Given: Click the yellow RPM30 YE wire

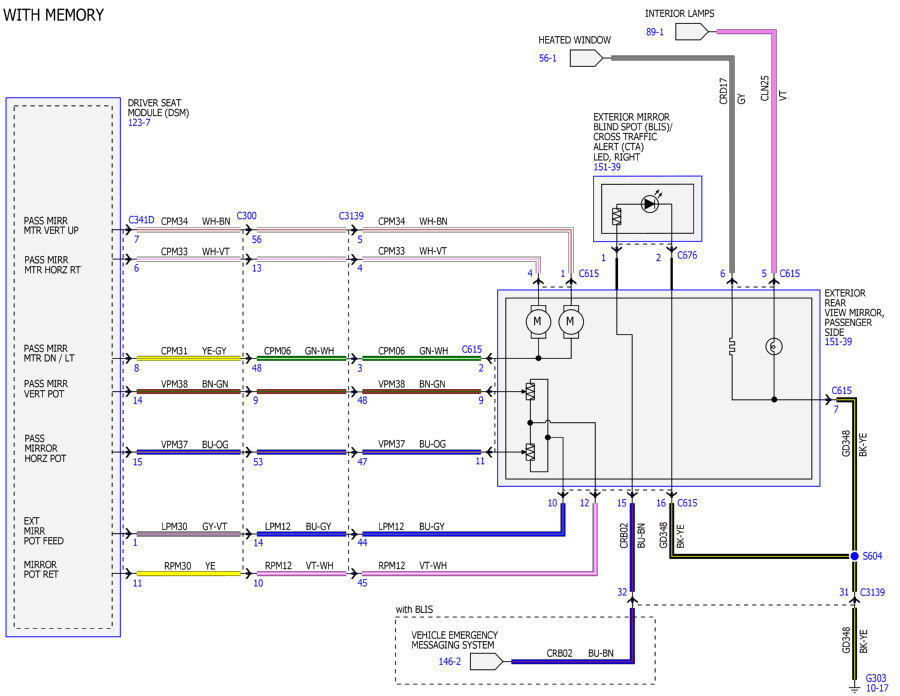Looking at the screenshot, I should pyautogui.click(x=188, y=573).
